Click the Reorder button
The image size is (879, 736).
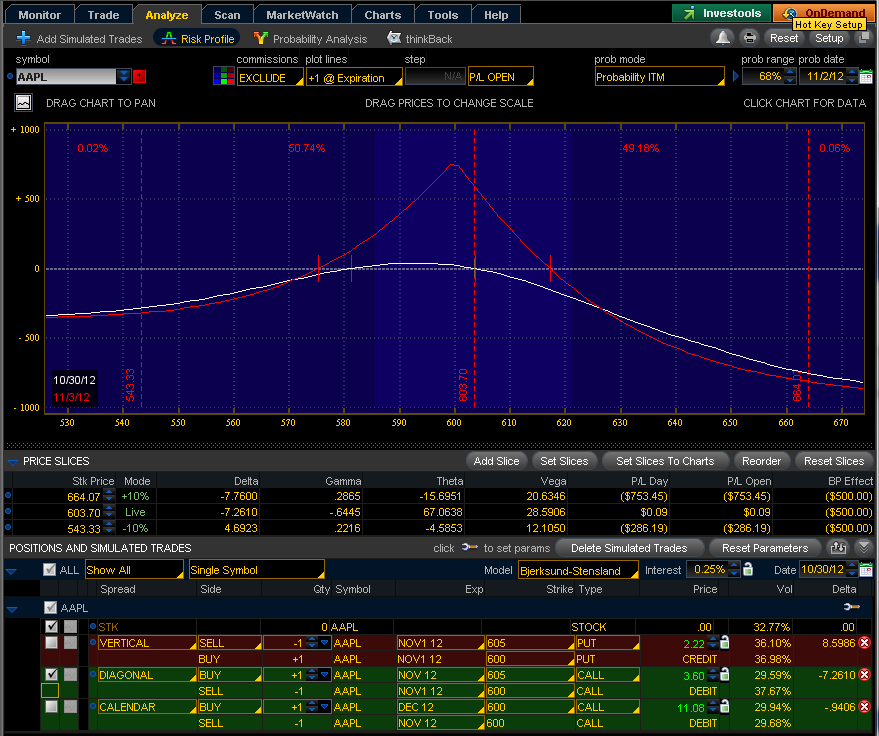coord(761,461)
